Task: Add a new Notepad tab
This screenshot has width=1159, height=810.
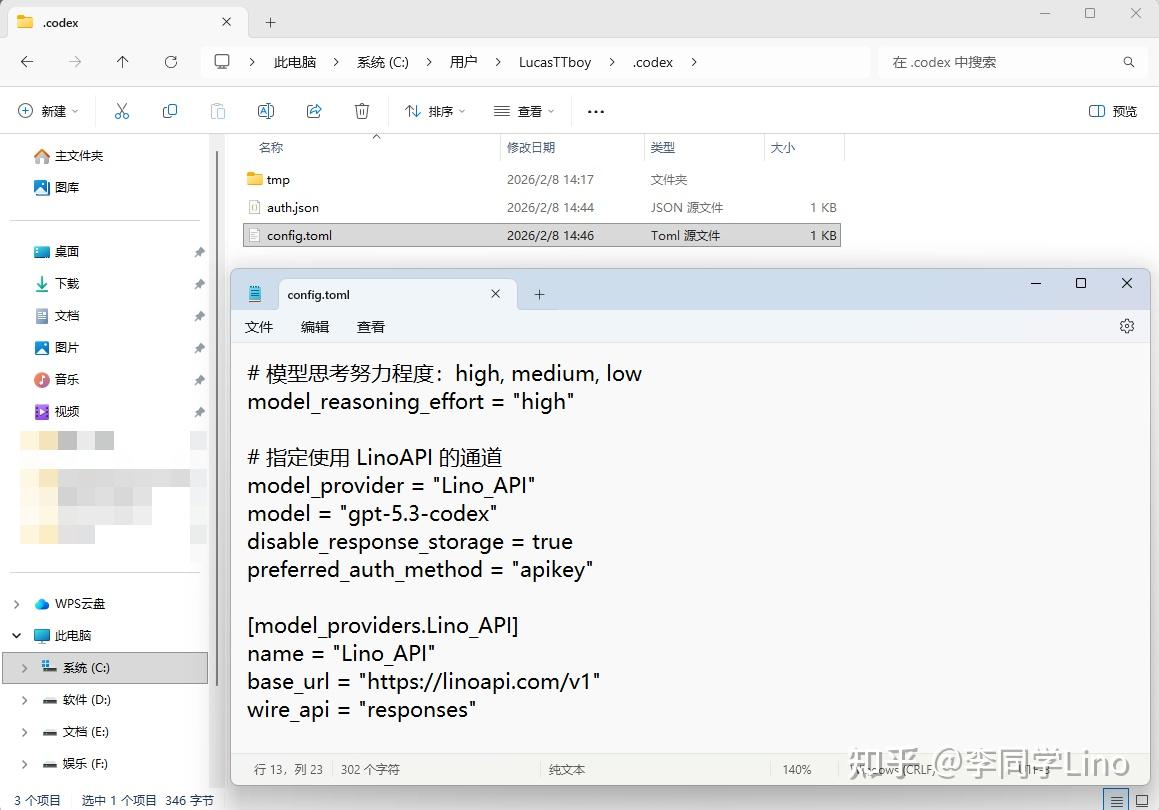Action: [x=540, y=295]
